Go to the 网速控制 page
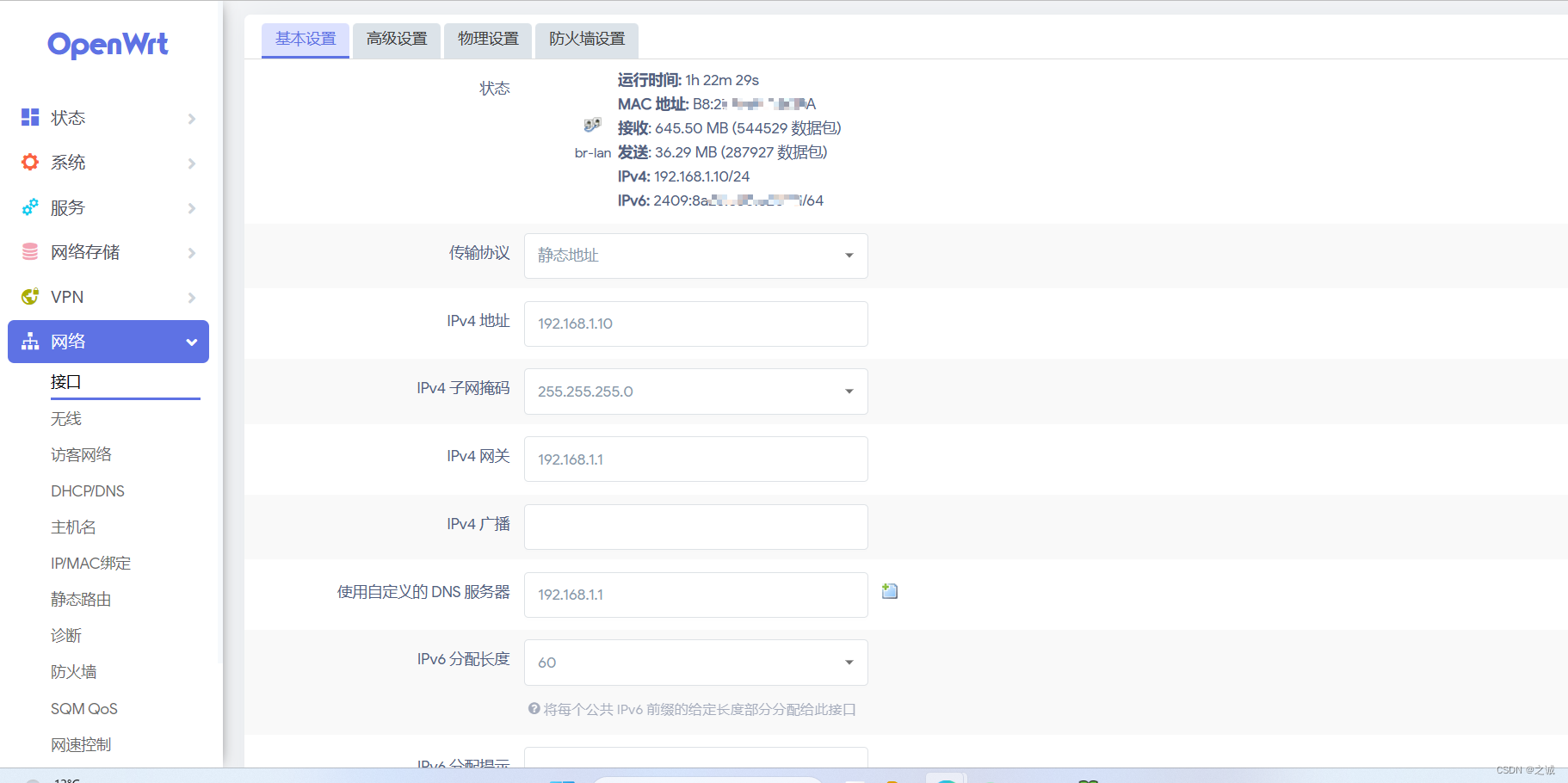 [81, 745]
